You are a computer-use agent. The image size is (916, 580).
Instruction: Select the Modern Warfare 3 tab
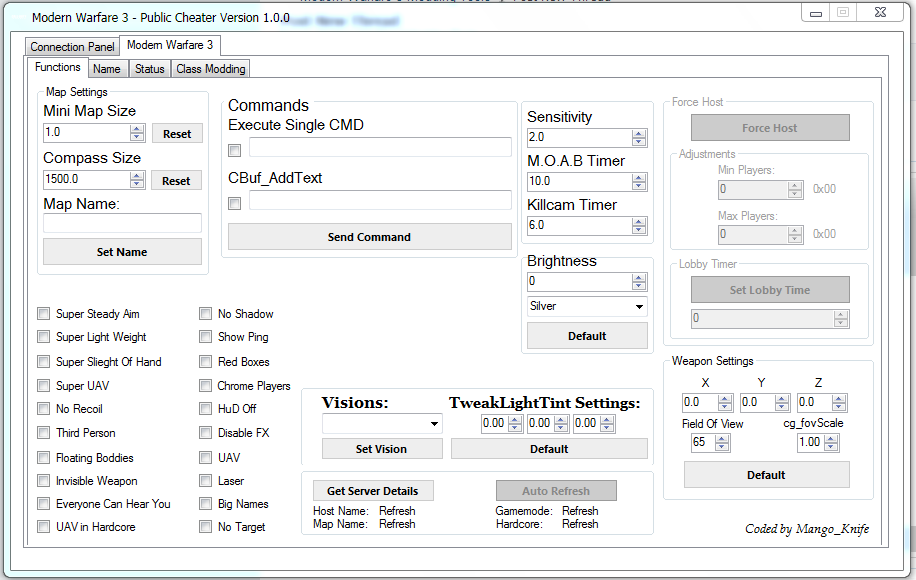pos(170,45)
